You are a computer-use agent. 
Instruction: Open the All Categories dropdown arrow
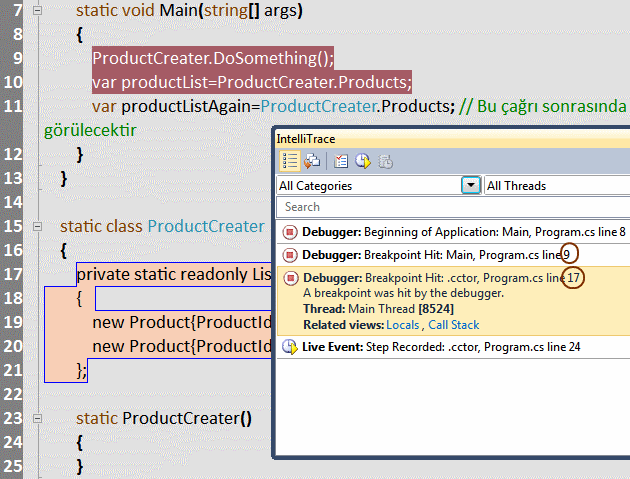[471, 185]
